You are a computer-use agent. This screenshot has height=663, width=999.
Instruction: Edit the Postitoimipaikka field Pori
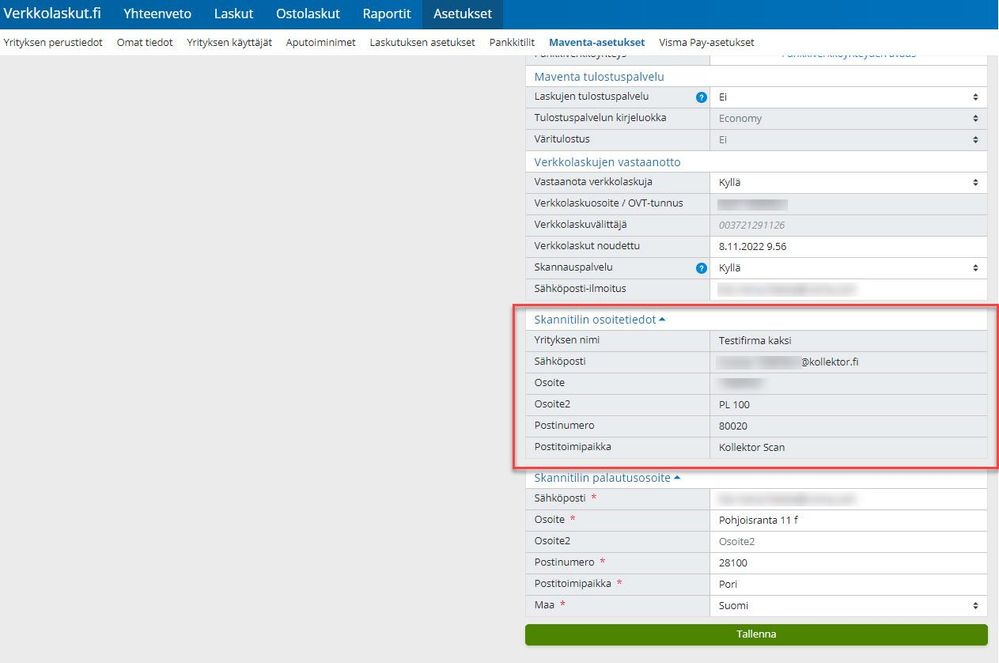tap(849, 584)
